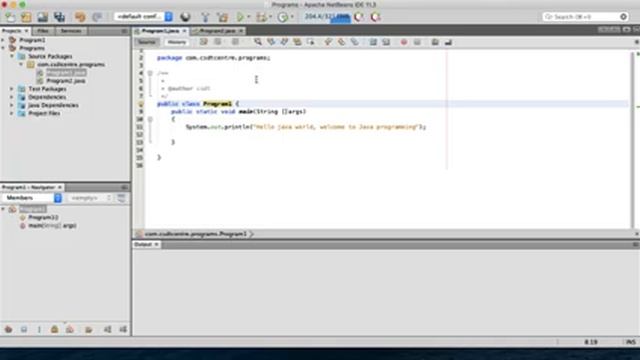Click the Save All toolbar icon
Viewport: 640px width, 360px height.
[60, 17]
